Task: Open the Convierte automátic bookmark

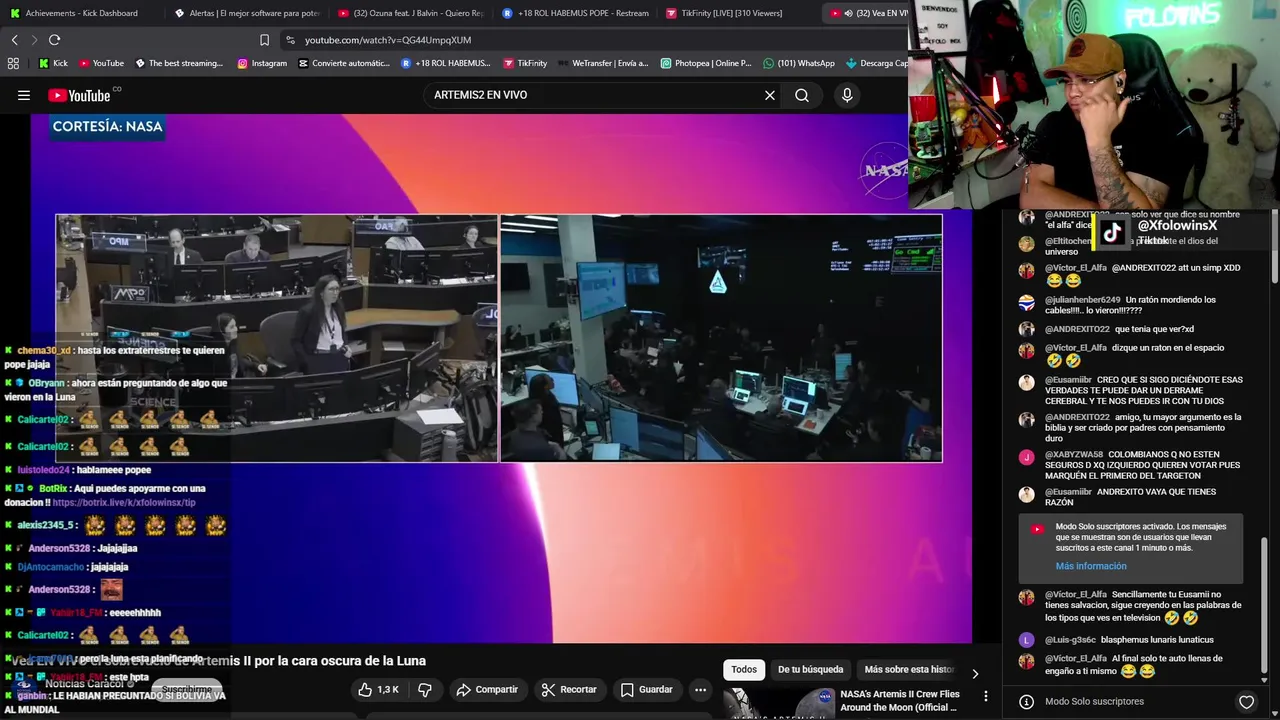Action: pos(344,63)
